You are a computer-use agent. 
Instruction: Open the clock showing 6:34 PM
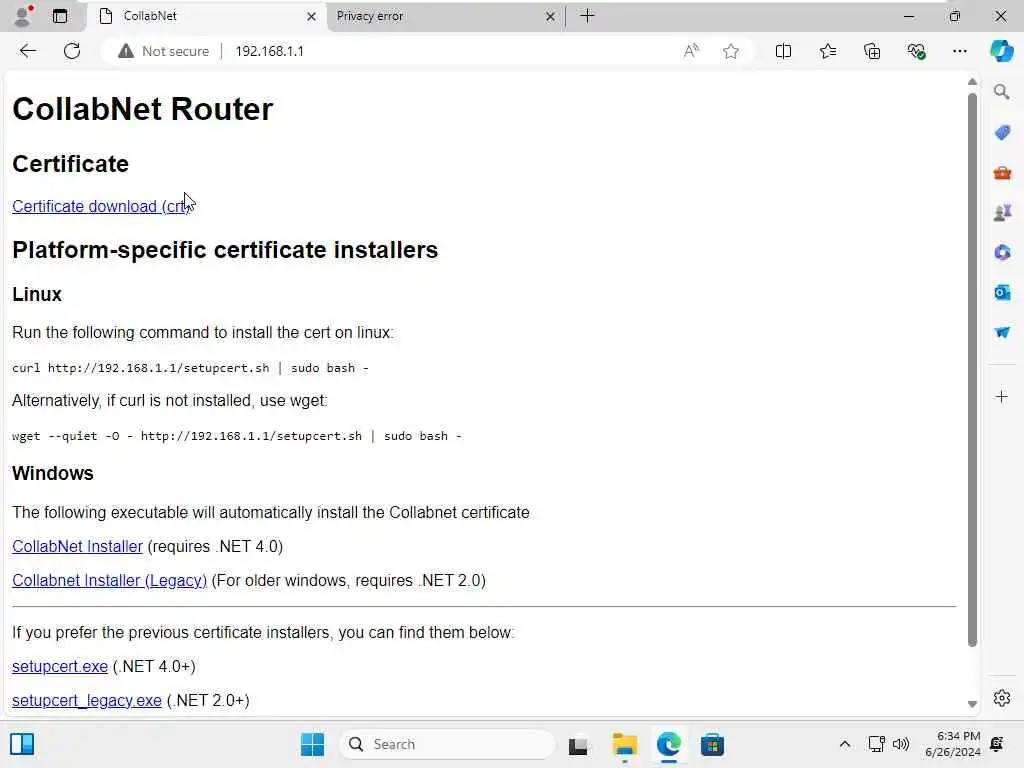[x=952, y=744]
